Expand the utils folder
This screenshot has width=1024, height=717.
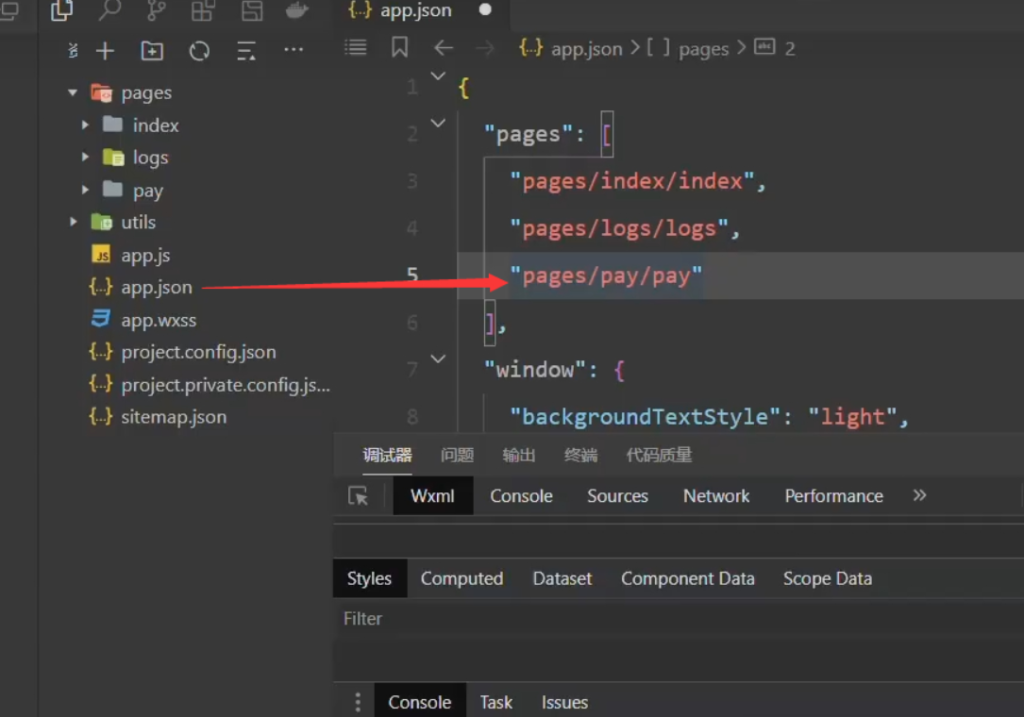tap(72, 222)
